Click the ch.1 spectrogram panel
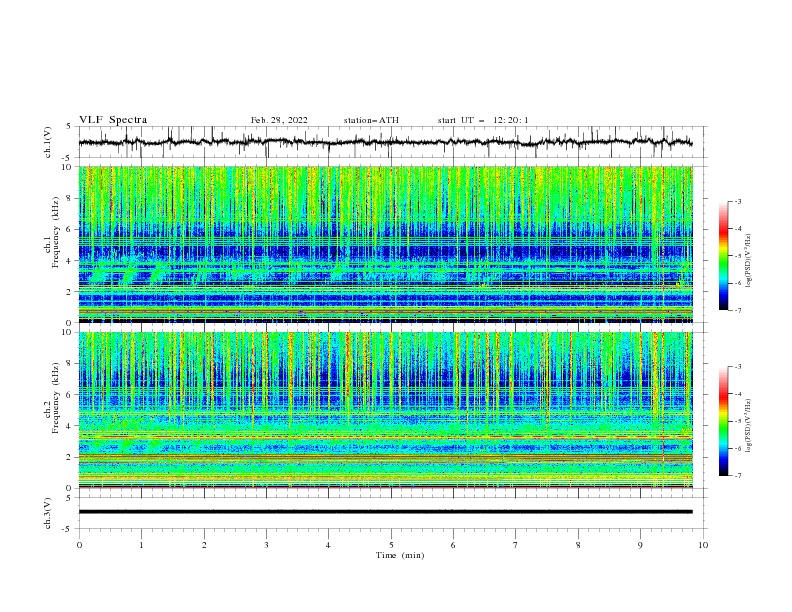The width and height of the screenshot is (792, 612). click(386, 244)
